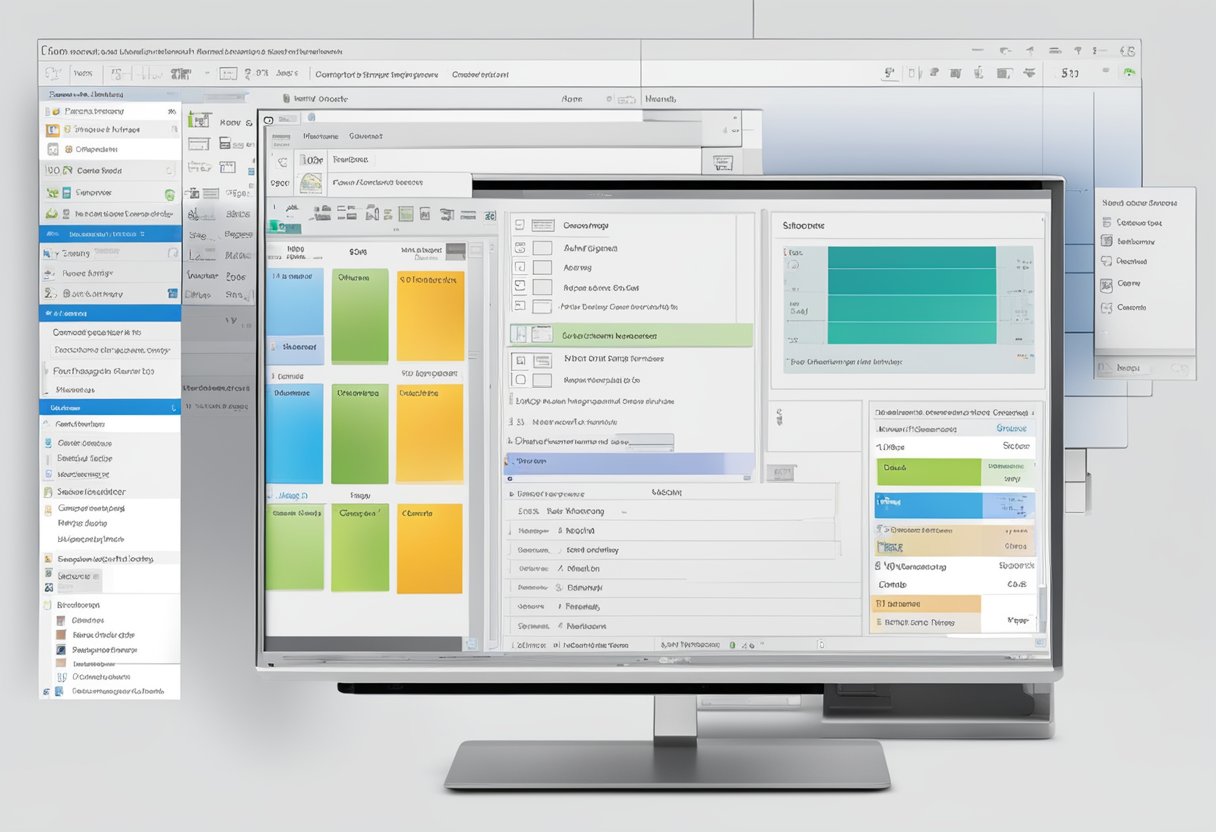Expand the blue highlighted section in left sidebar
The height and width of the screenshot is (832, 1216).
click(x=110, y=233)
